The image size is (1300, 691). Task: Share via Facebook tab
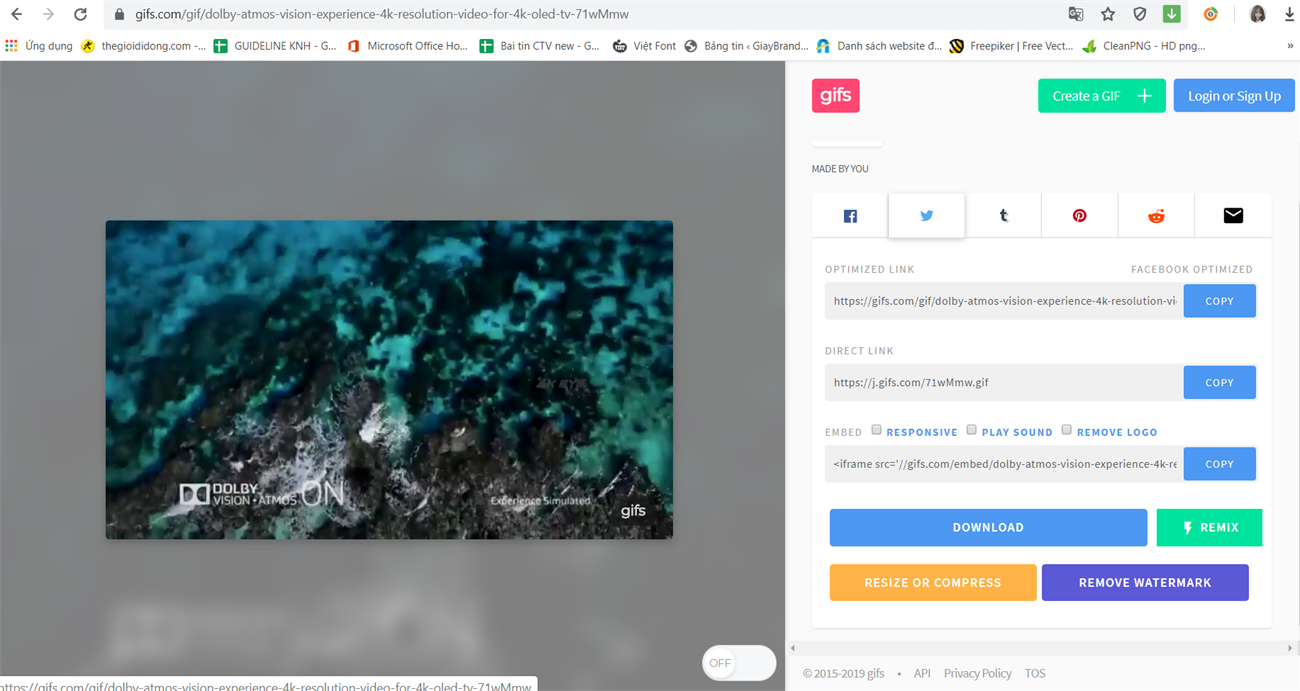point(850,216)
